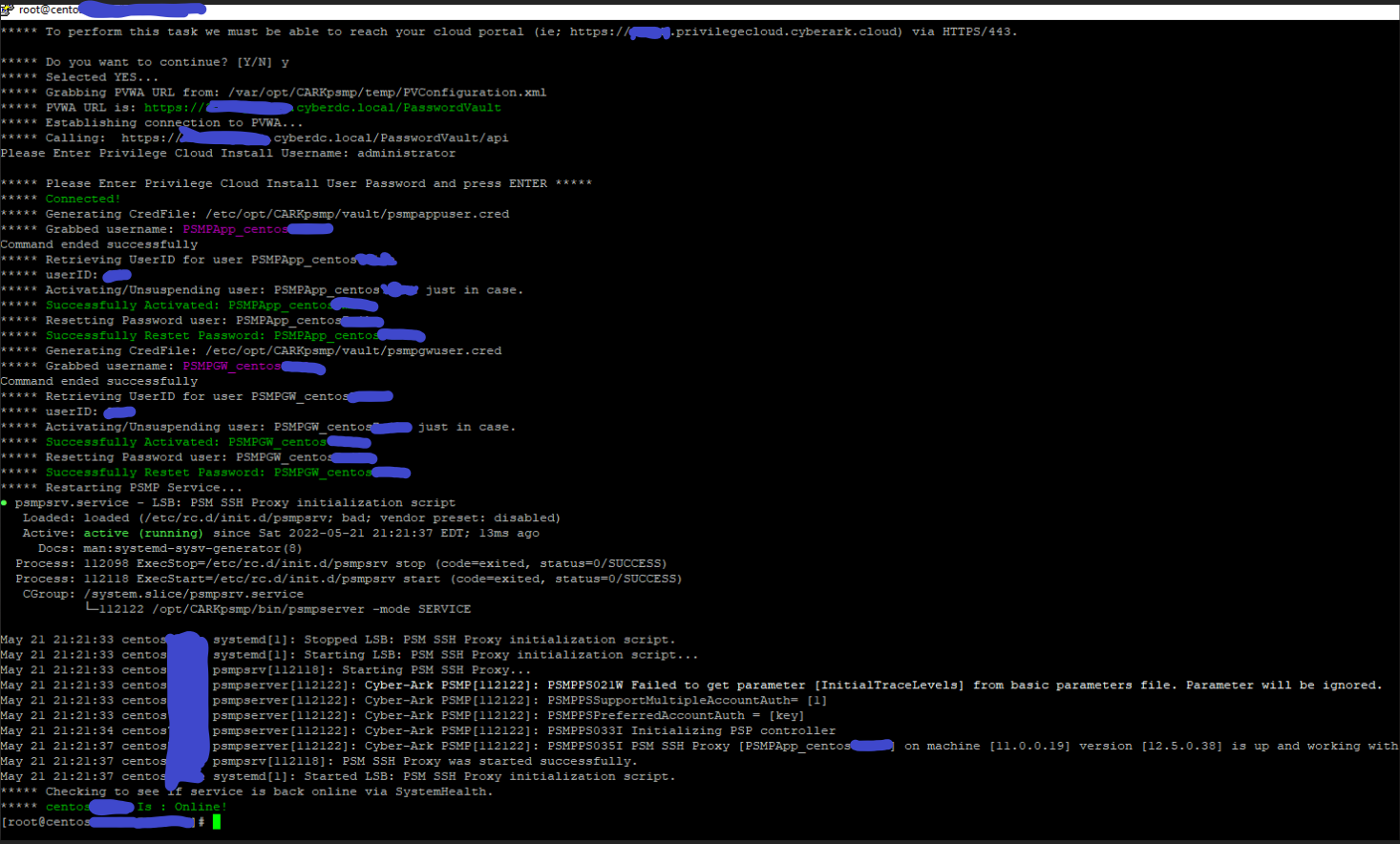
Task: Click the asterisks before Restarting PSMP Service
Action: pyautogui.click(x=19, y=487)
